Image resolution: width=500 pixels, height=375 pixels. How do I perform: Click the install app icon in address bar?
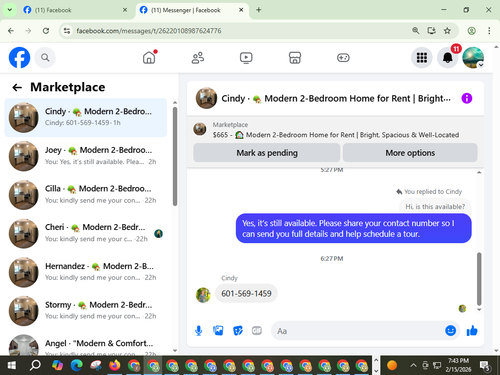(x=431, y=31)
